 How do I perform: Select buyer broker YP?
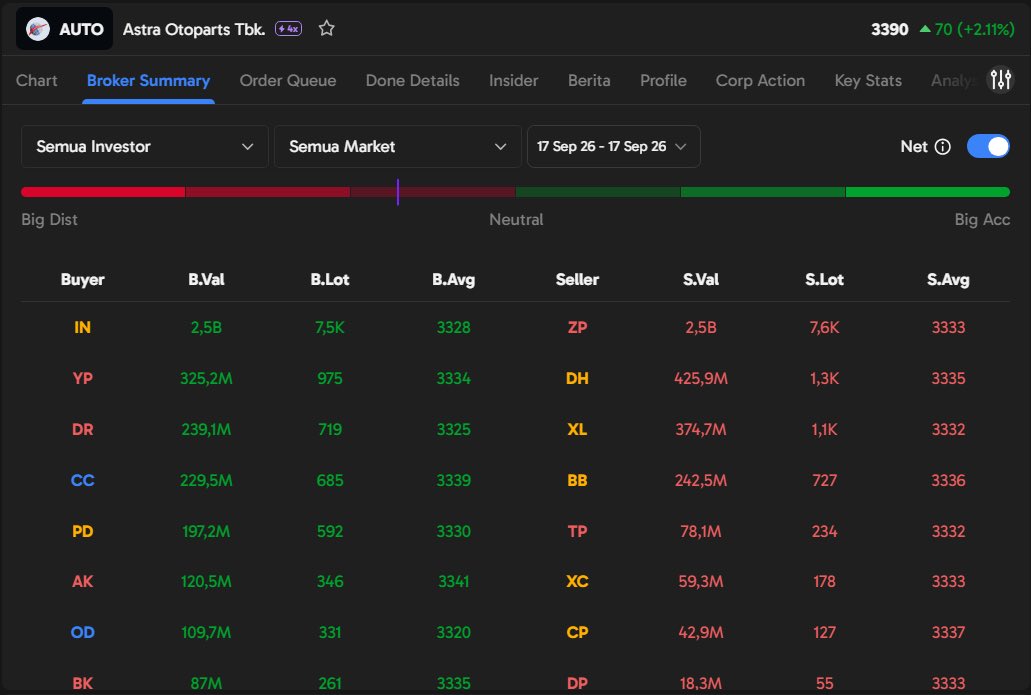click(x=83, y=378)
